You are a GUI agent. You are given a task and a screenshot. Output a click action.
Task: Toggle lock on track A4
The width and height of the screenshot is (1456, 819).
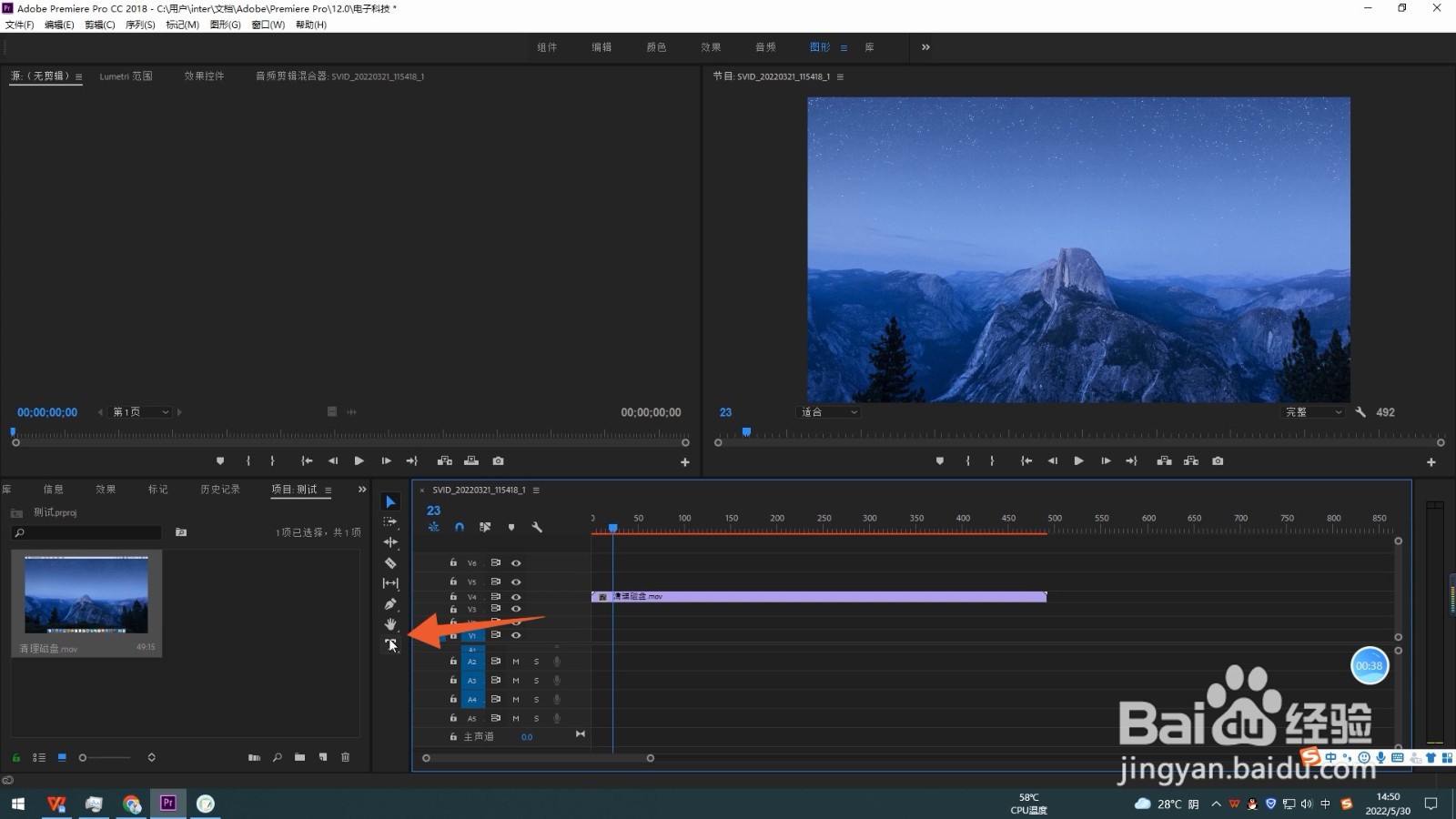pos(453,699)
